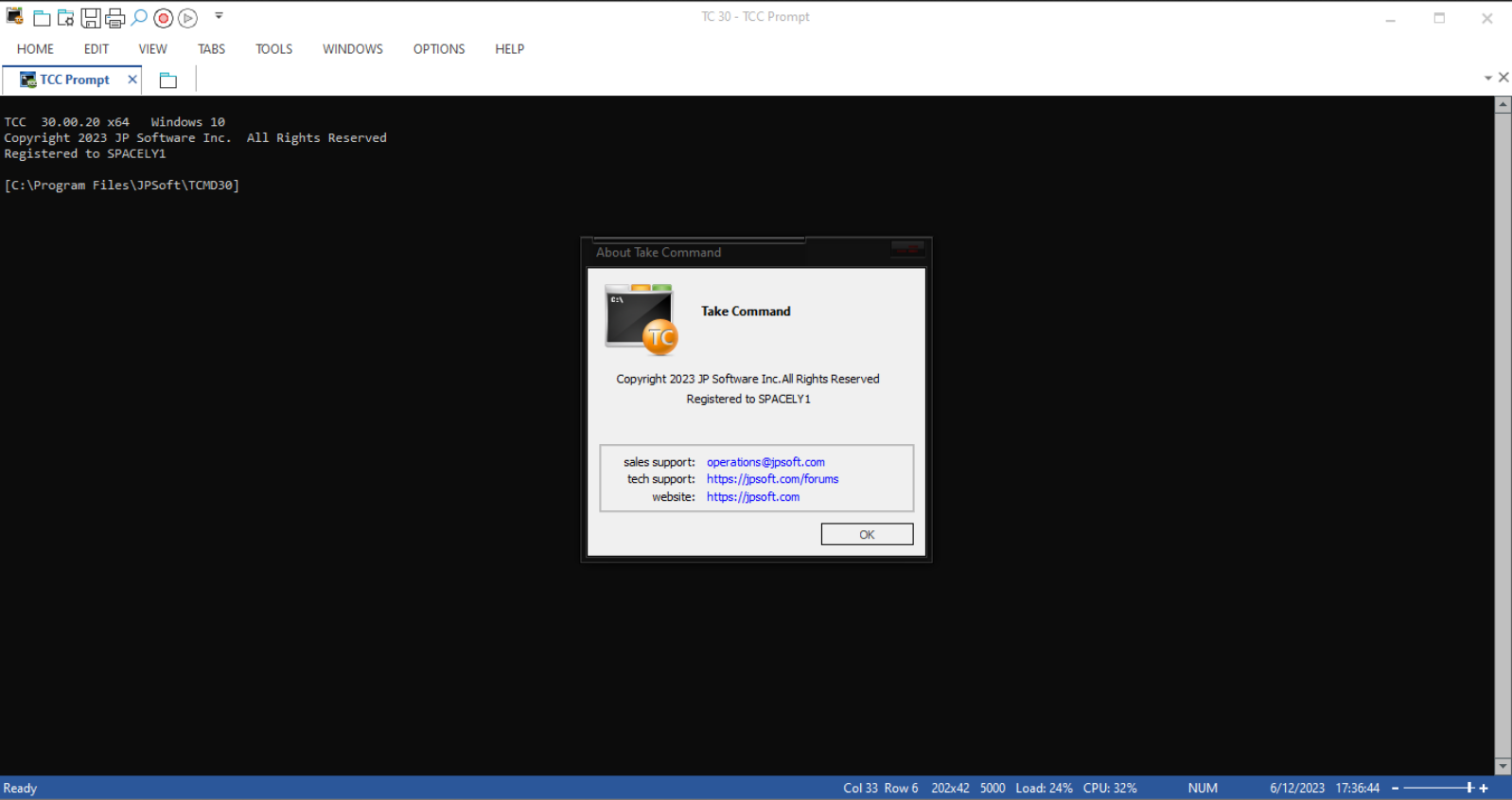Click the Ready status text
The width and height of the screenshot is (1512, 800).
click(x=20, y=788)
